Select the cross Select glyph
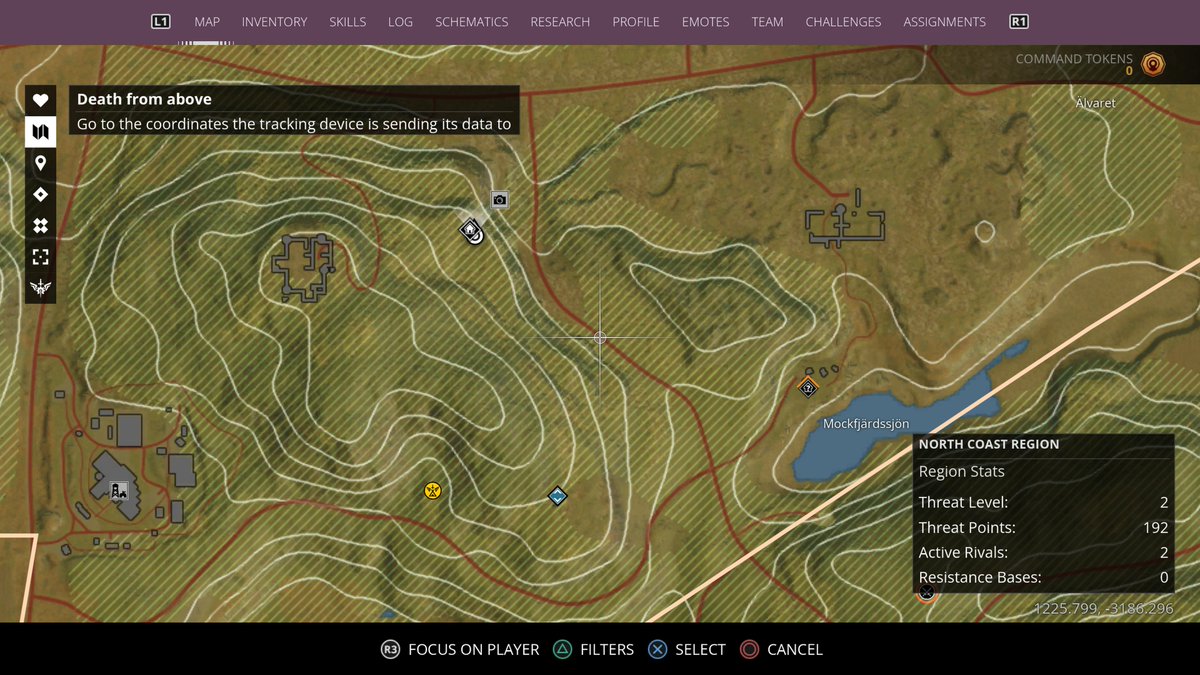 [657, 649]
